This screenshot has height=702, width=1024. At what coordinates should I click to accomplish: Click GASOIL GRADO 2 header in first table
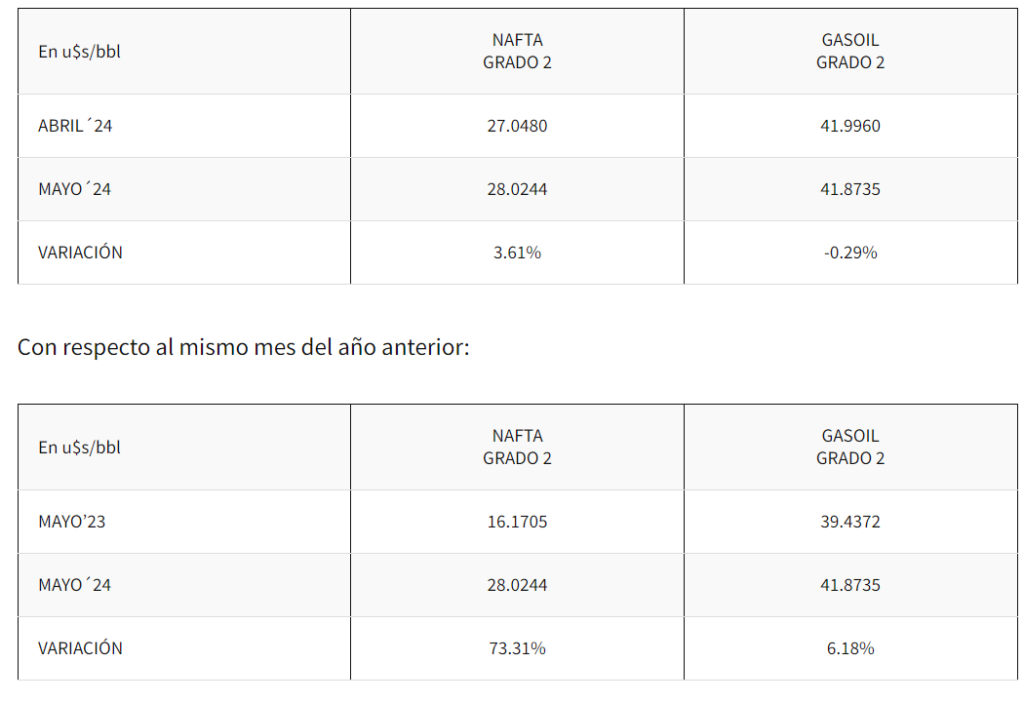[x=850, y=51]
